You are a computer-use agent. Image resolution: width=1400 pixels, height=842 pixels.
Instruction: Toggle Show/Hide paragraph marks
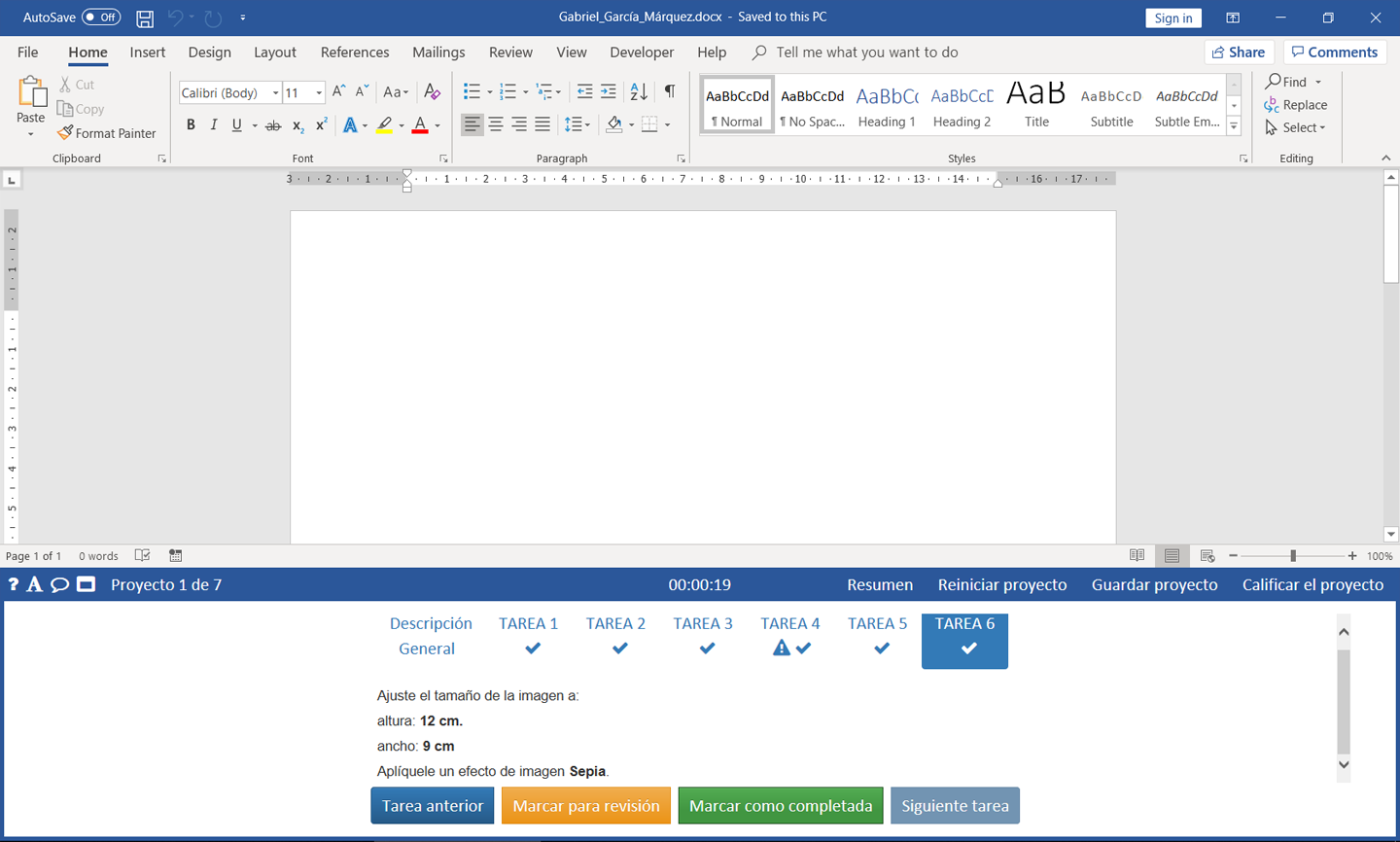tap(670, 91)
